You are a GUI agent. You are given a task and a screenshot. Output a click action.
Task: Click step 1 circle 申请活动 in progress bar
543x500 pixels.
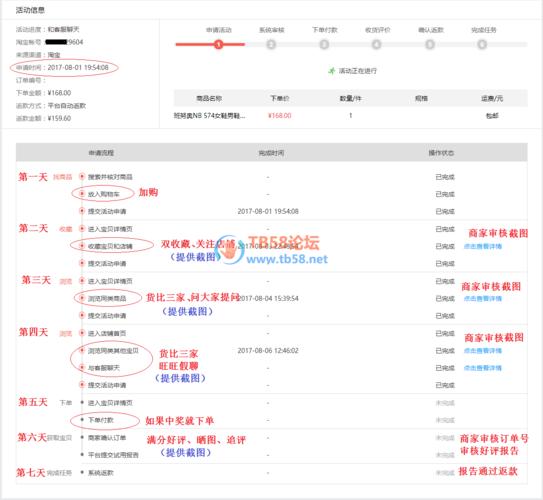pos(219,44)
